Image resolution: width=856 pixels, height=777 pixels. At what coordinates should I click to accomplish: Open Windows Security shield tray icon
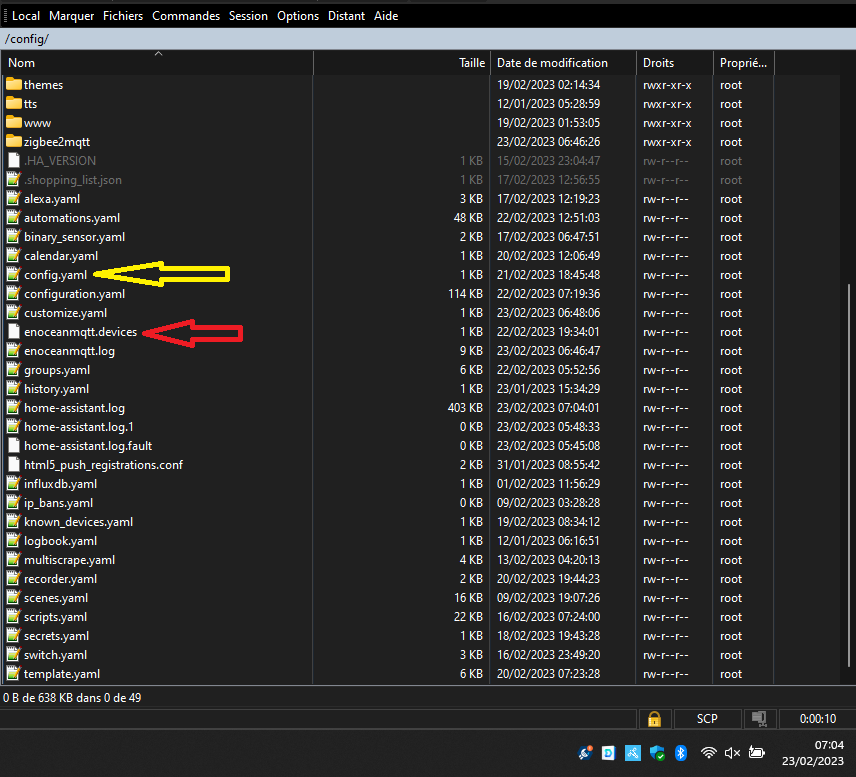tap(657, 752)
